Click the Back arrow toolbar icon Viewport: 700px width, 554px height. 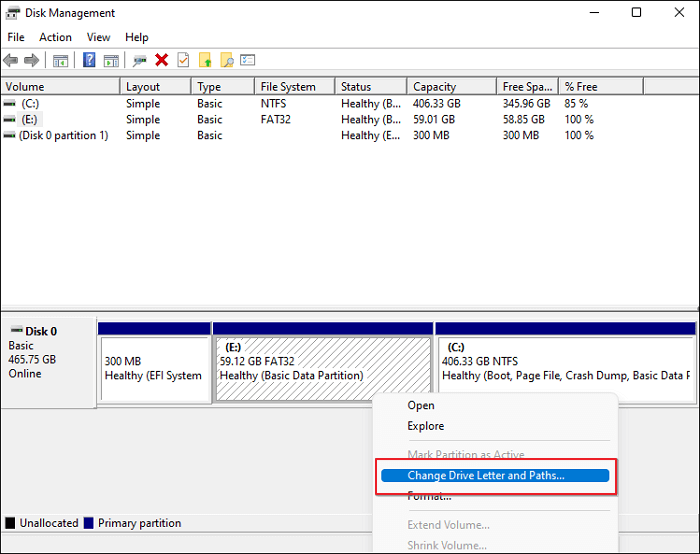click(x=11, y=60)
